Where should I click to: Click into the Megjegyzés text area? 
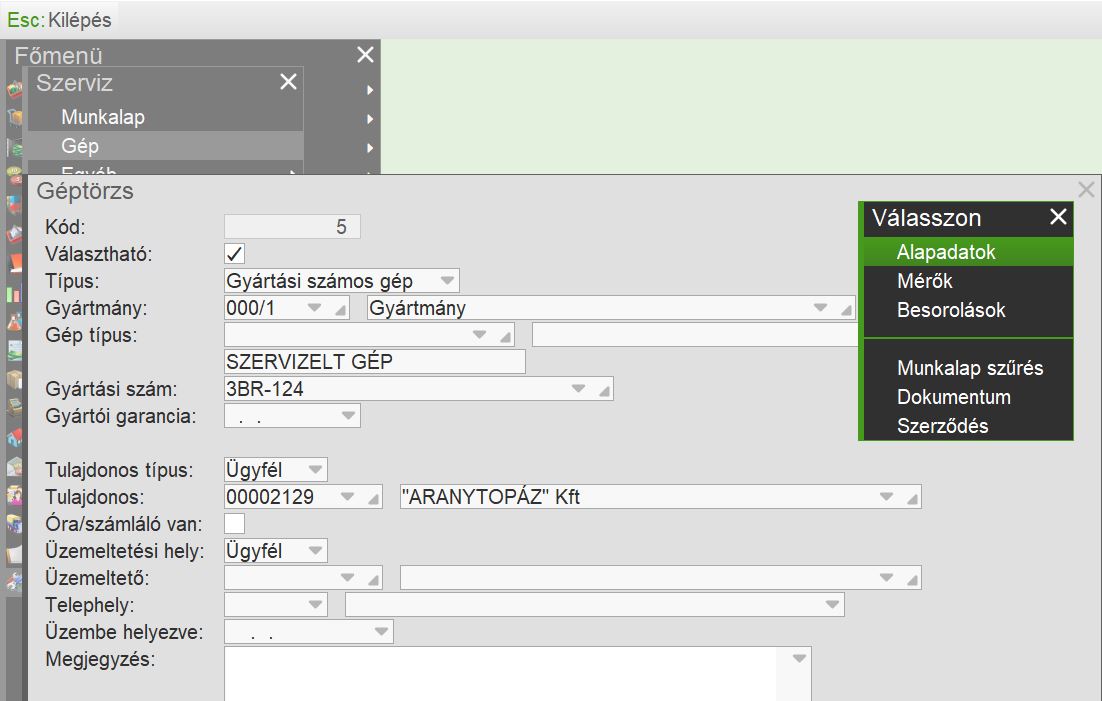point(517,674)
